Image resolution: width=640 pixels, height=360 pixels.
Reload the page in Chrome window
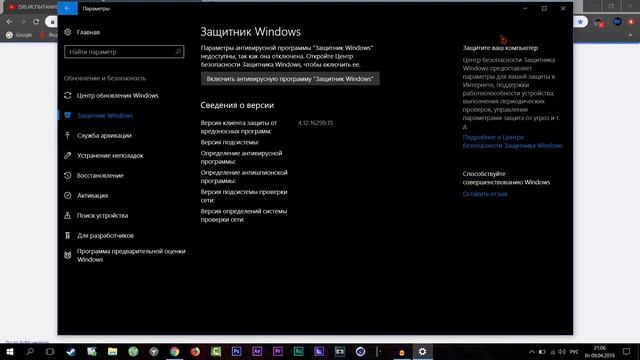coord(36,22)
